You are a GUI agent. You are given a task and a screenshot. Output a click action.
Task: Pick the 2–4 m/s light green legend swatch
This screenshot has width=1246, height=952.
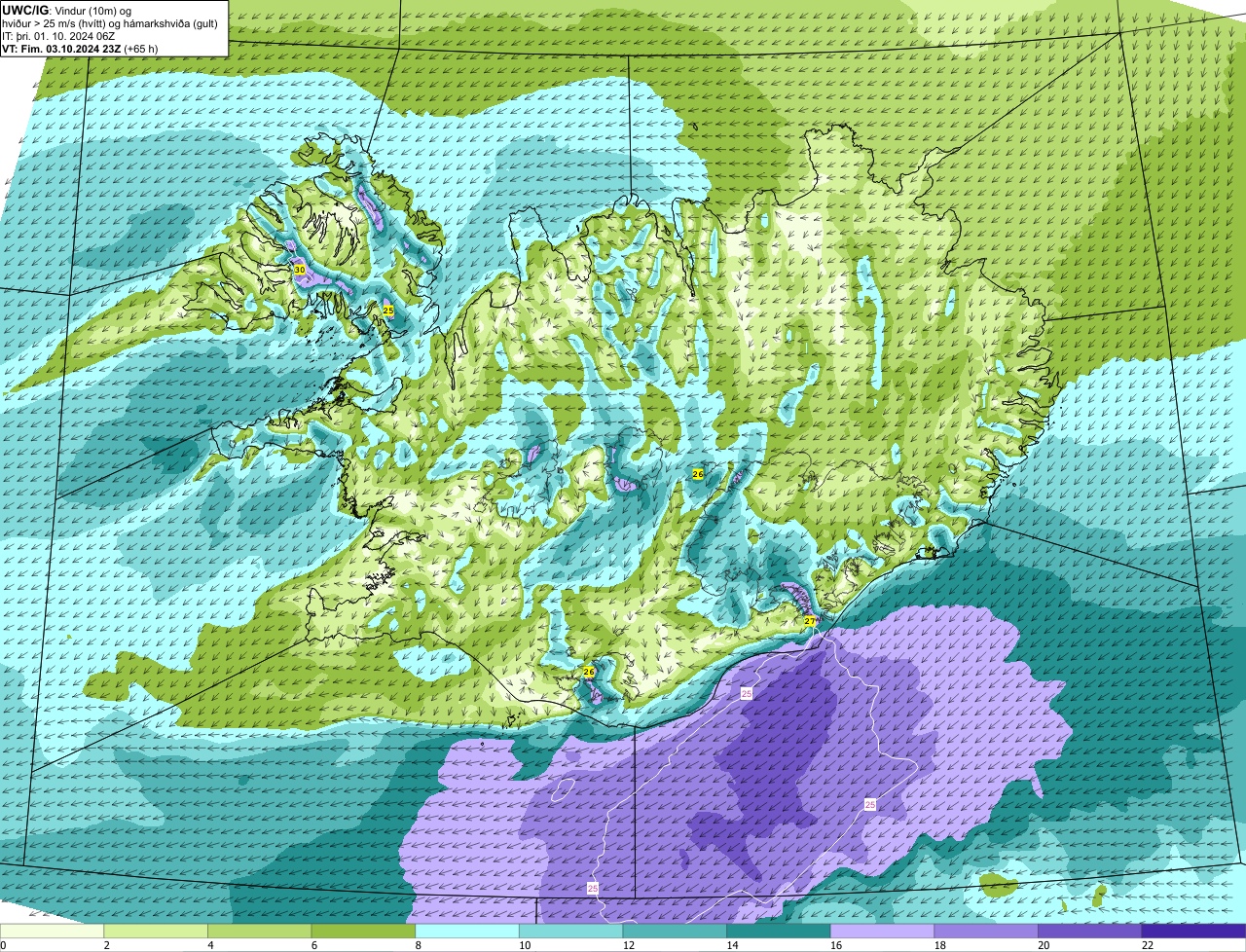coord(156,931)
